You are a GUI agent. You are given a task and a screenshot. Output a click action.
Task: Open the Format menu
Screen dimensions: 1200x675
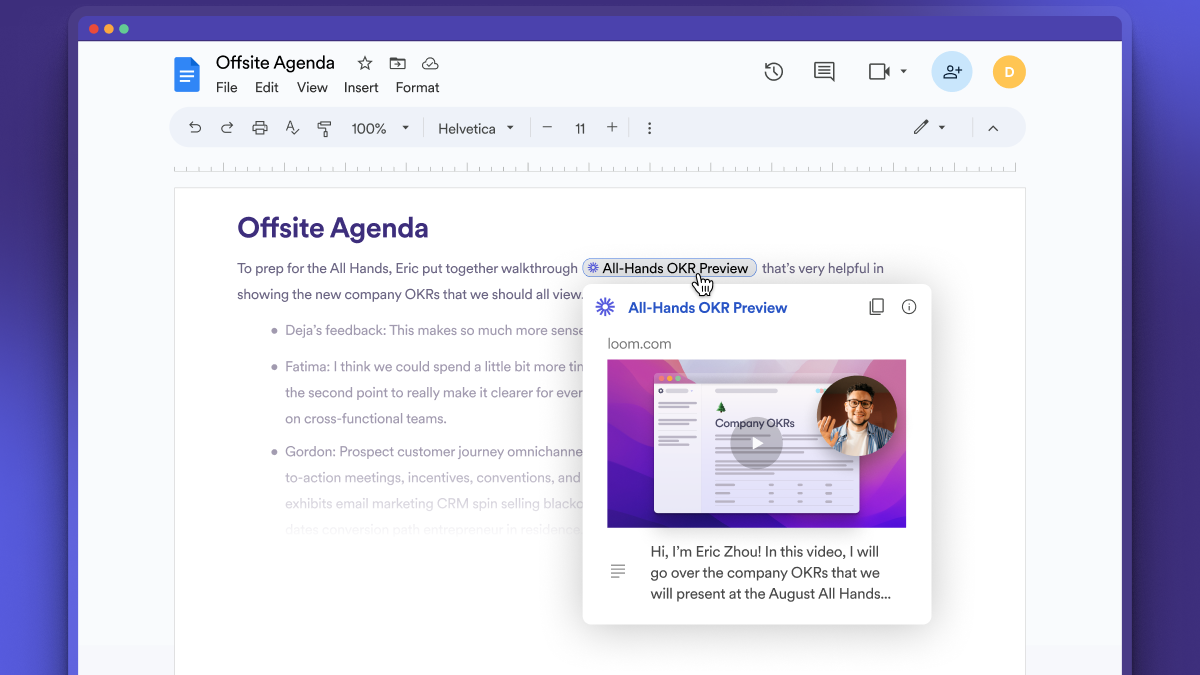point(417,87)
